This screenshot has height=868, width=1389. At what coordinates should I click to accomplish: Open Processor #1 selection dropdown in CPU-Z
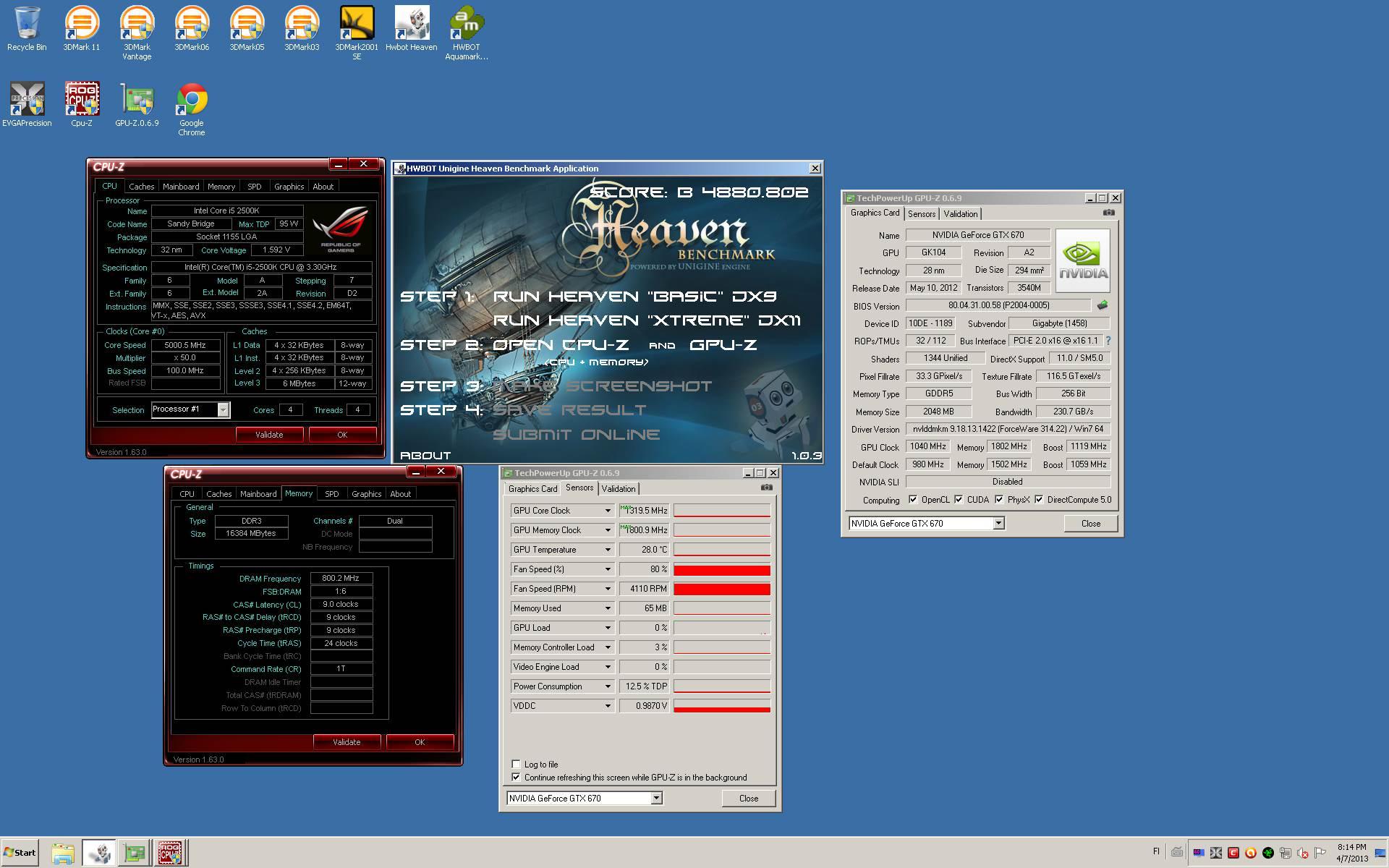tap(224, 409)
